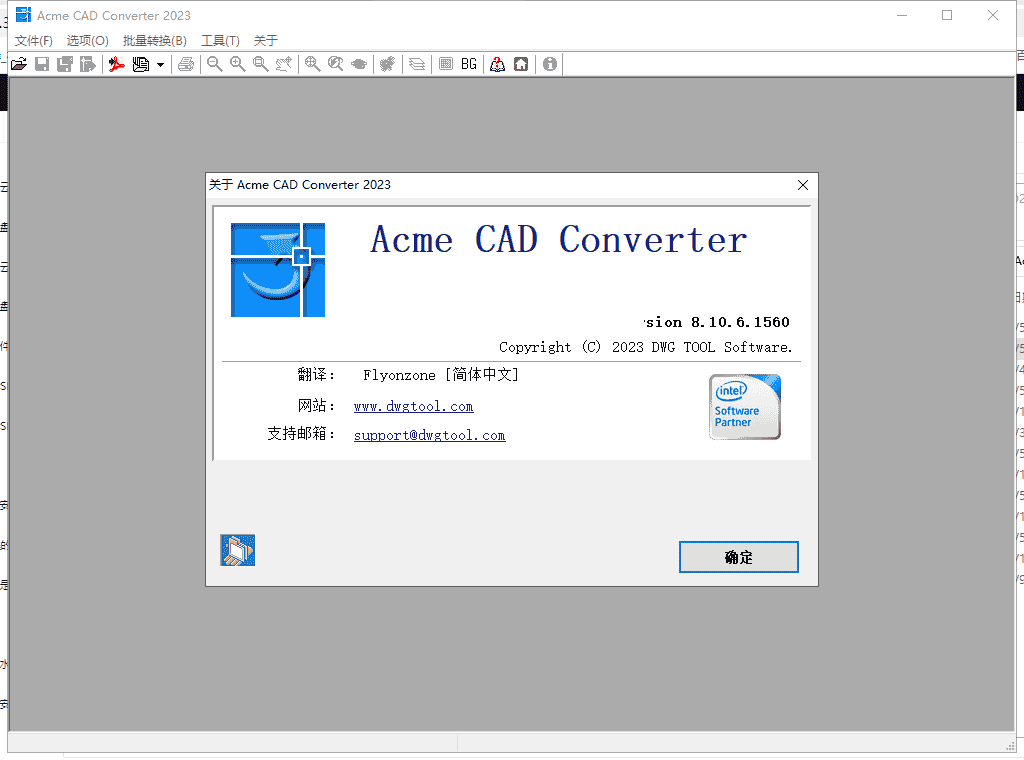Viewport: 1024px width, 760px height.
Task: Open the Layers toolbar icon
Action: (416, 63)
